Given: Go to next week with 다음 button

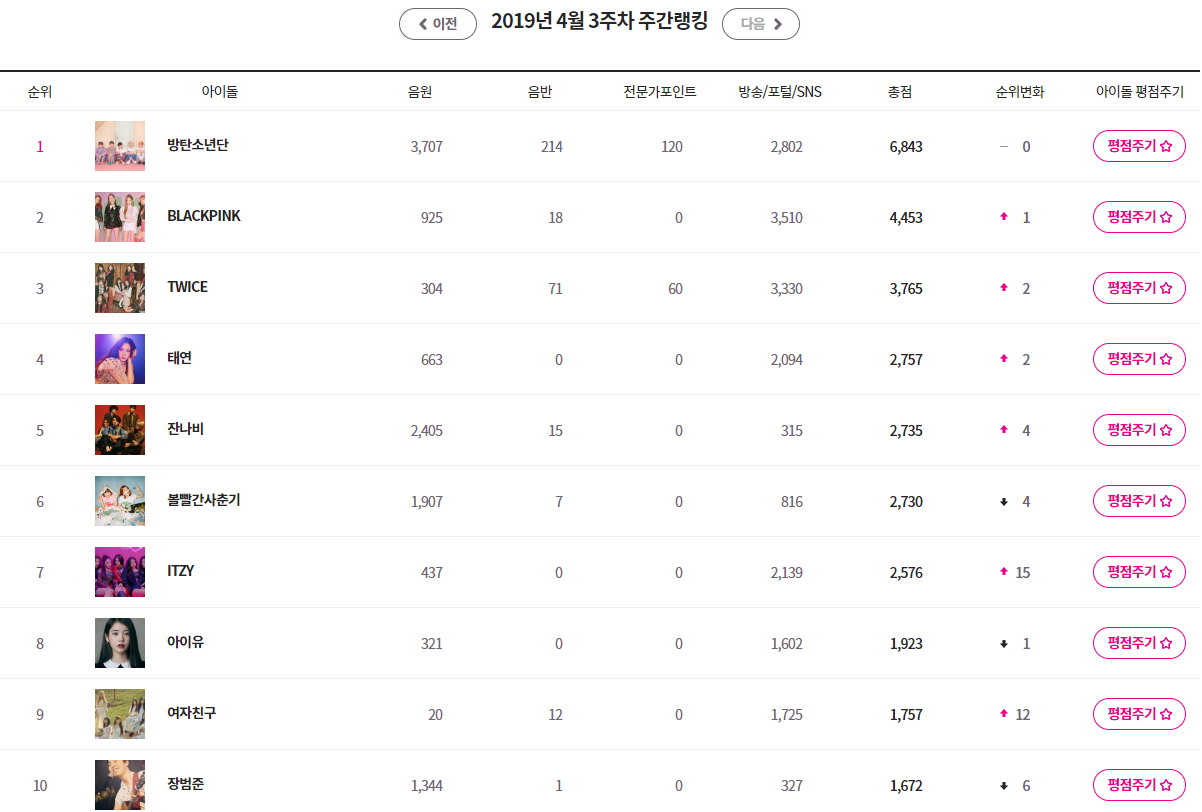Looking at the screenshot, I should pos(760,24).
